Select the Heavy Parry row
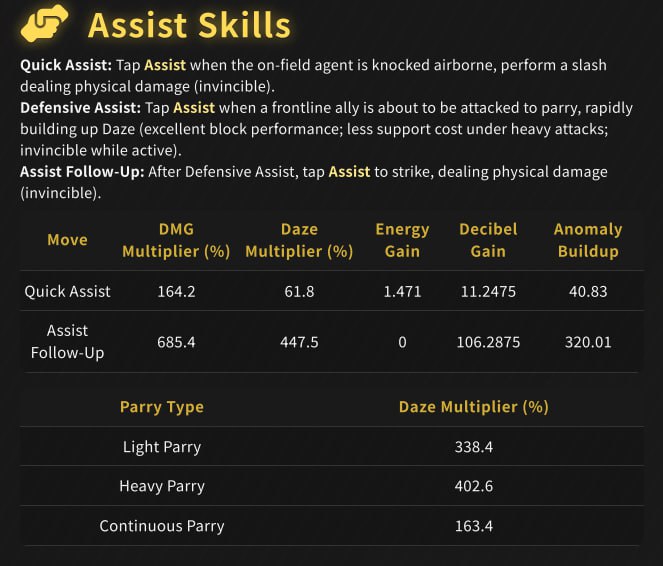 332,486
